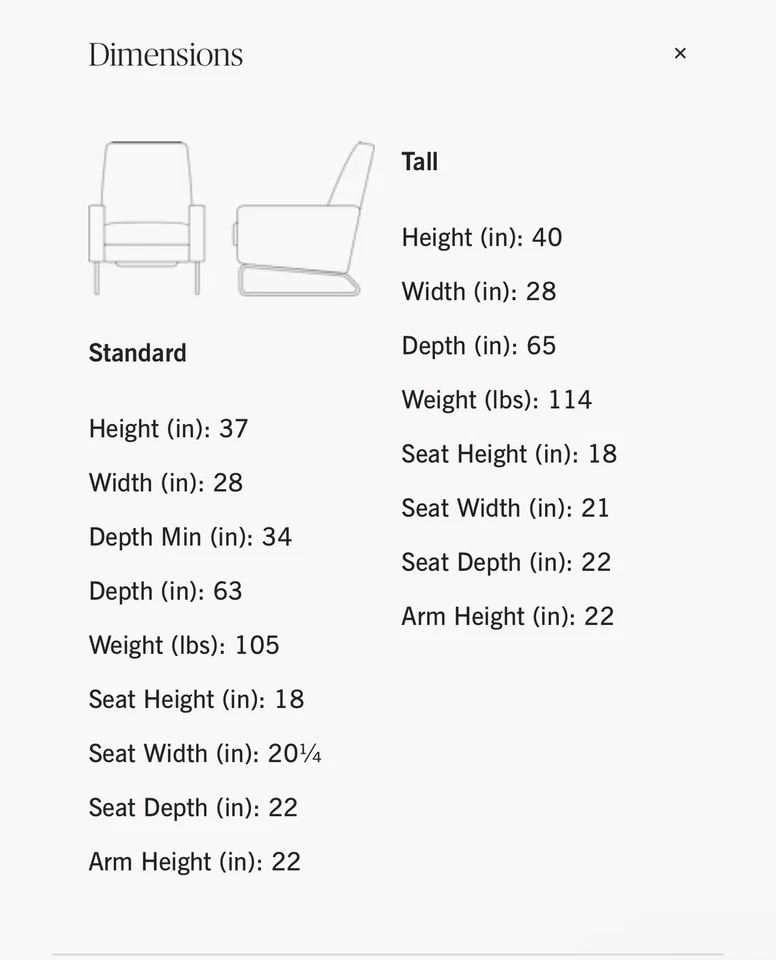Image resolution: width=776 pixels, height=960 pixels.
Task: Click Standard Seat Height (in): 18
Action: click(196, 699)
